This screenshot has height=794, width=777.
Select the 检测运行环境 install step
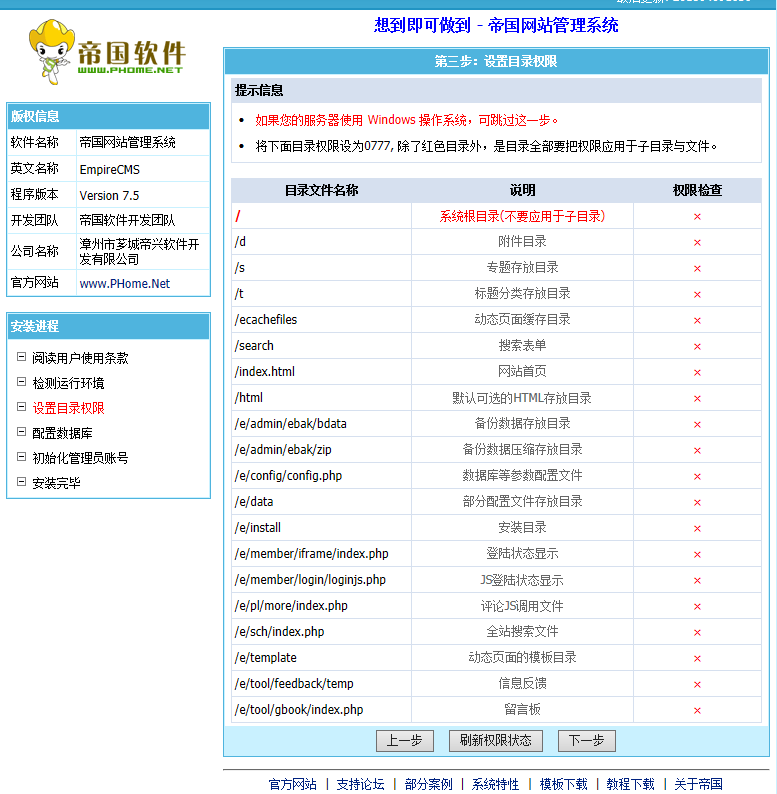(x=67, y=383)
